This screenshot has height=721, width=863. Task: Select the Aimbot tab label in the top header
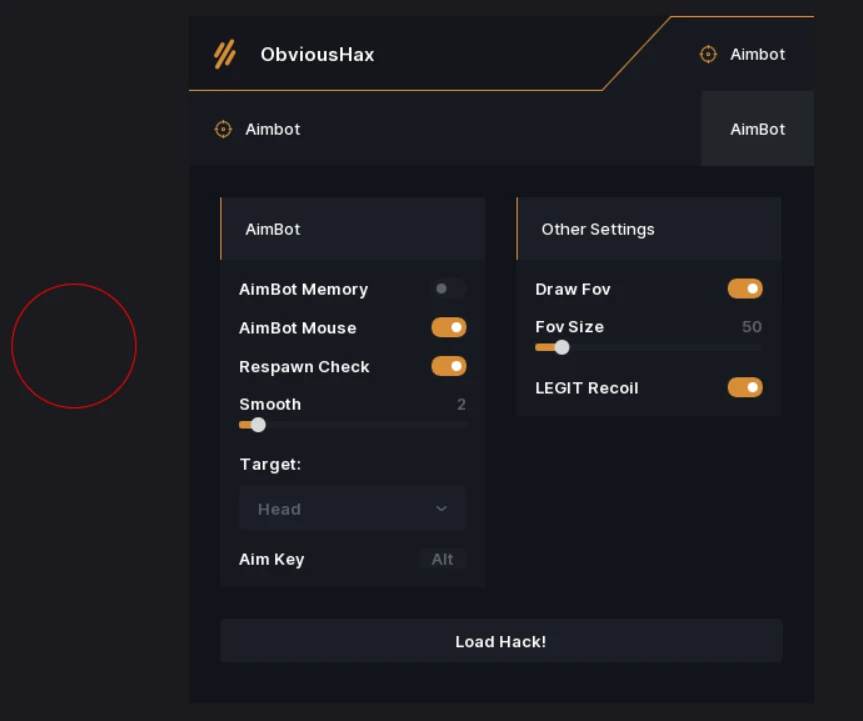click(x=757, y=54)
